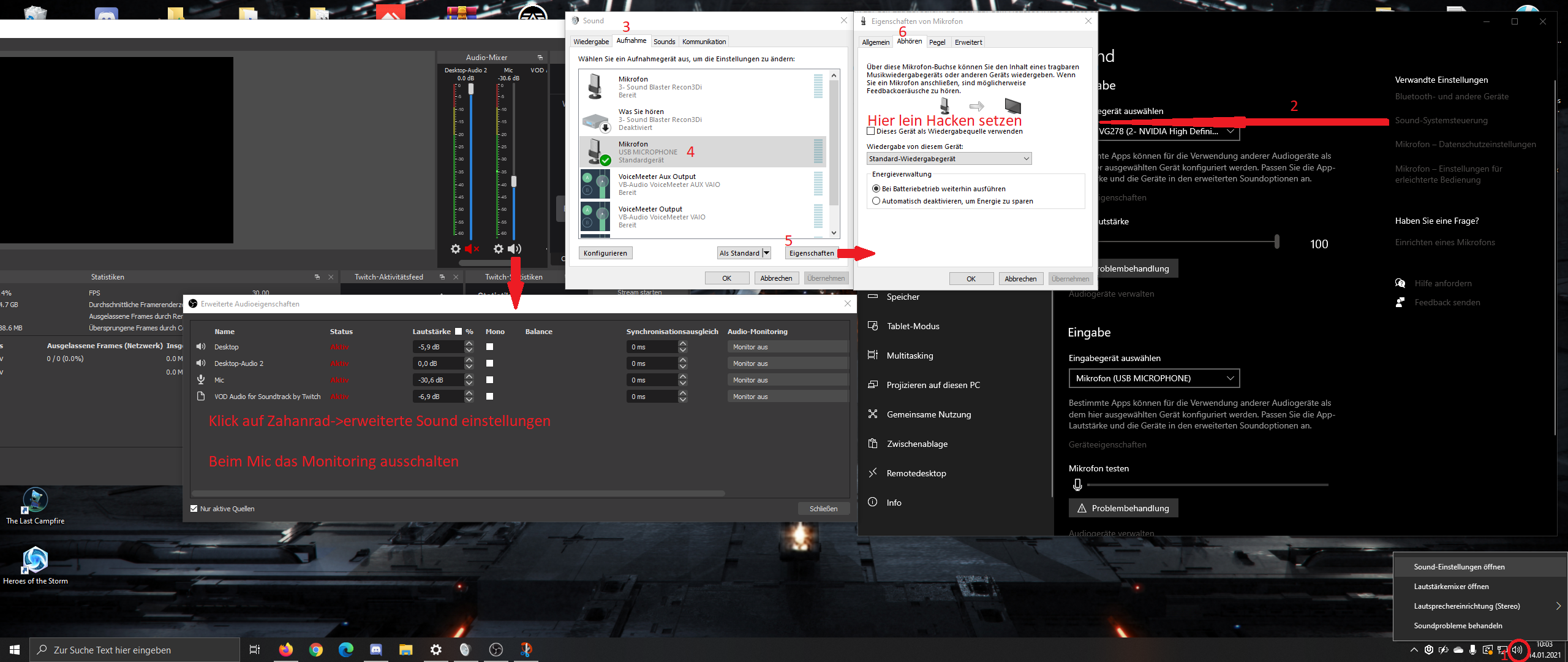Click the master volume slider handle
This screenshot has width=1568, height=662.
click(1277, 242)
